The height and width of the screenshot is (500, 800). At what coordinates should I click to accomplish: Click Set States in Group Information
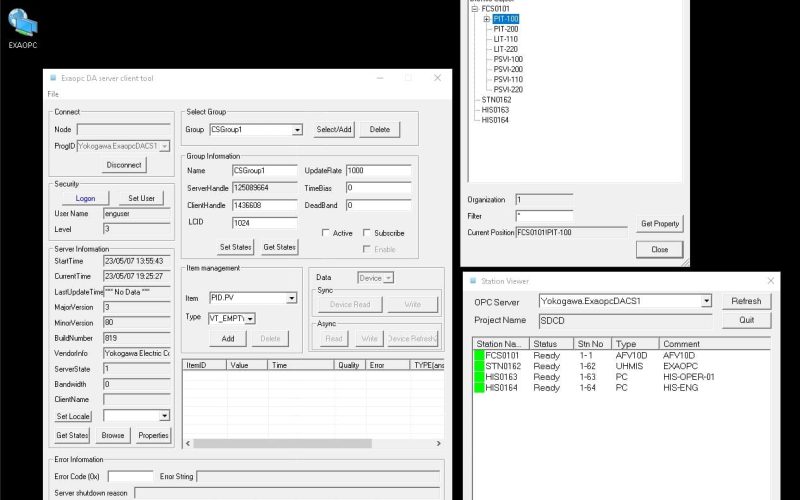tap(235, 247)
